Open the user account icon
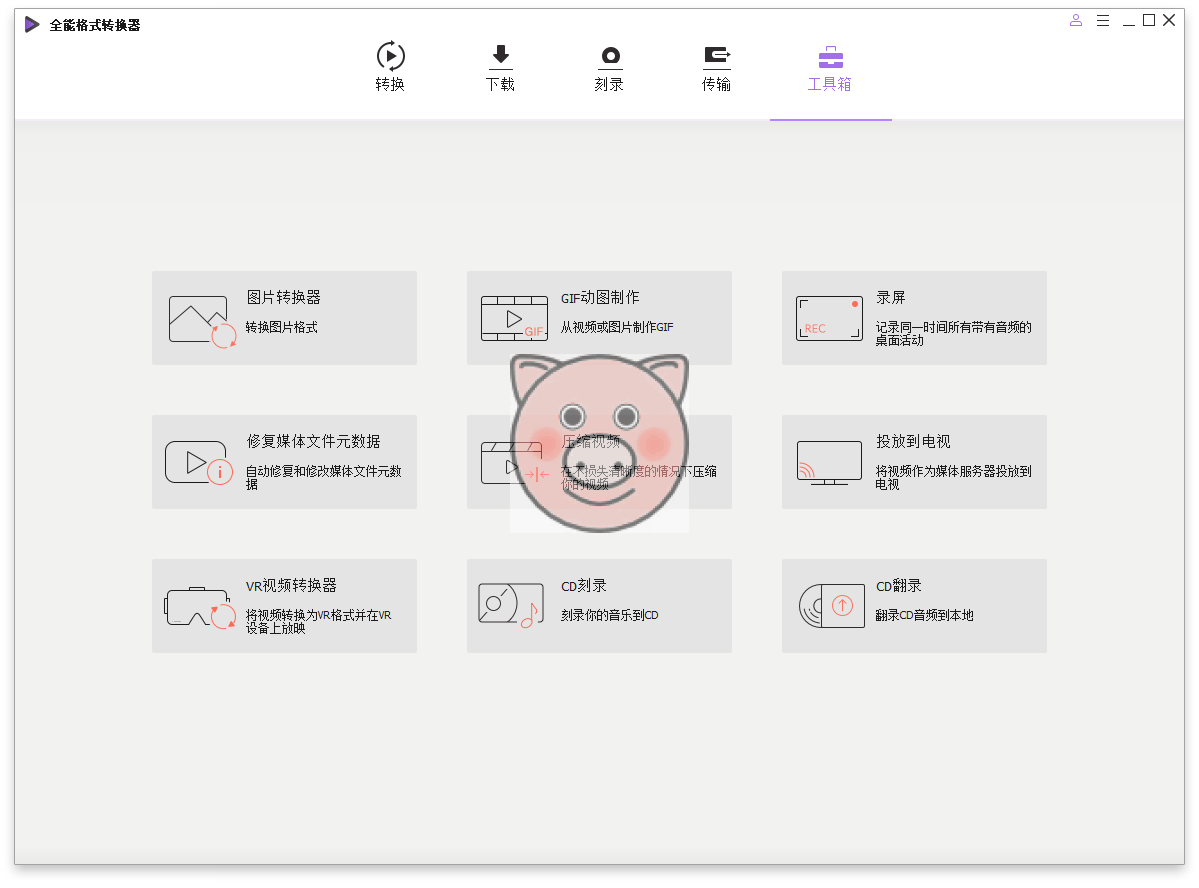1199x888 pixels. [x=1076, y=21]
